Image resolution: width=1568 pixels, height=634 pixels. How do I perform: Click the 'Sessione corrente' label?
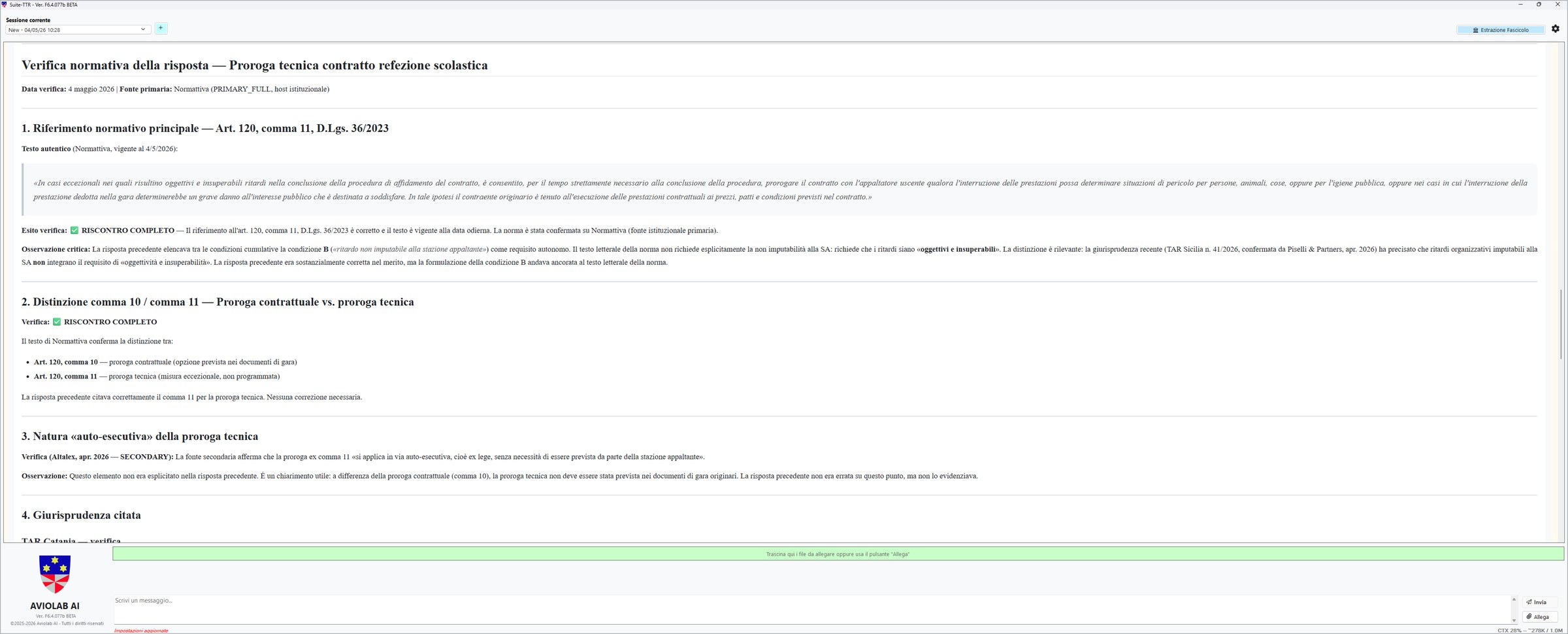click(28, 20)
